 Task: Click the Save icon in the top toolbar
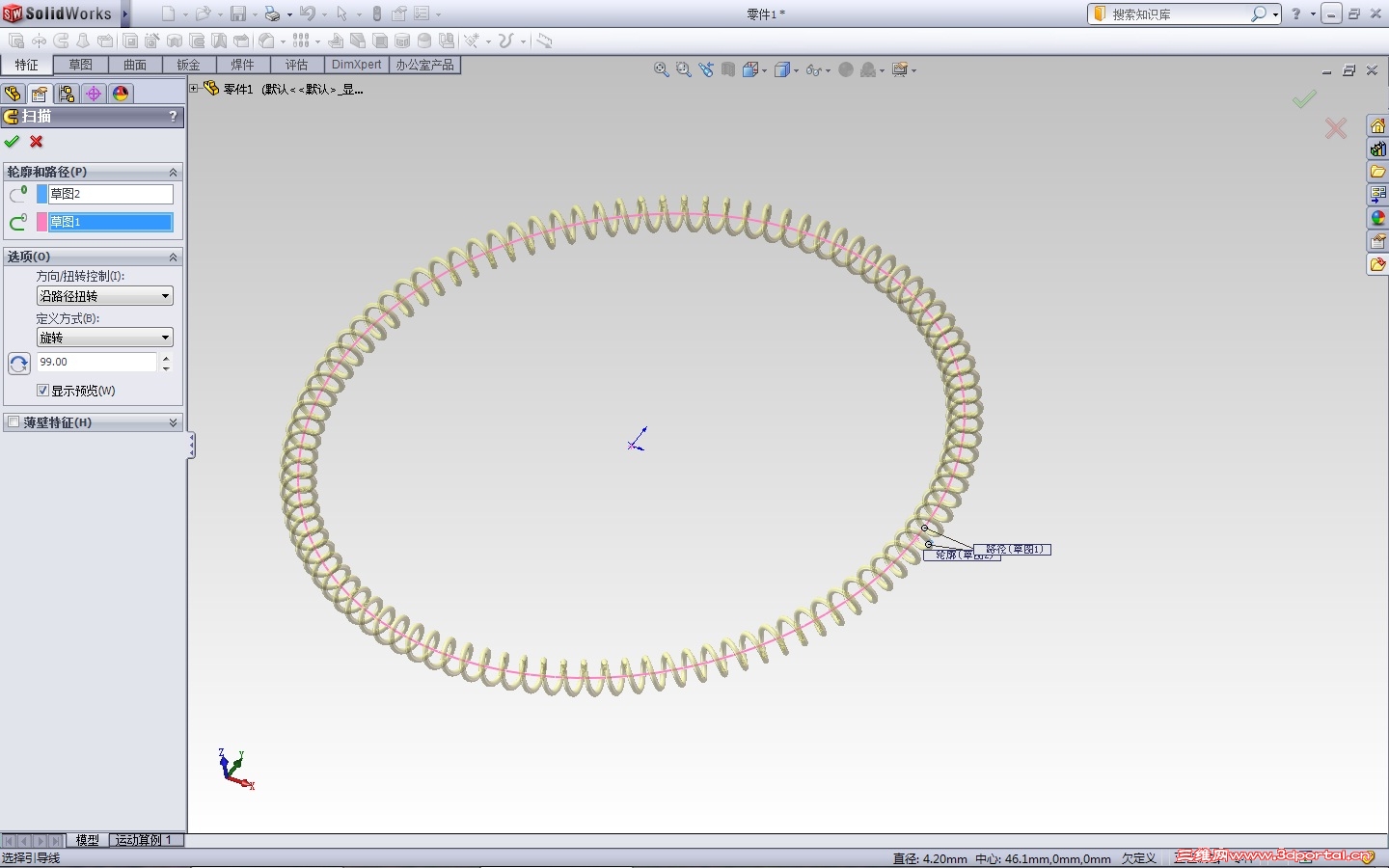pyautogui.click(x=237, y=14)
